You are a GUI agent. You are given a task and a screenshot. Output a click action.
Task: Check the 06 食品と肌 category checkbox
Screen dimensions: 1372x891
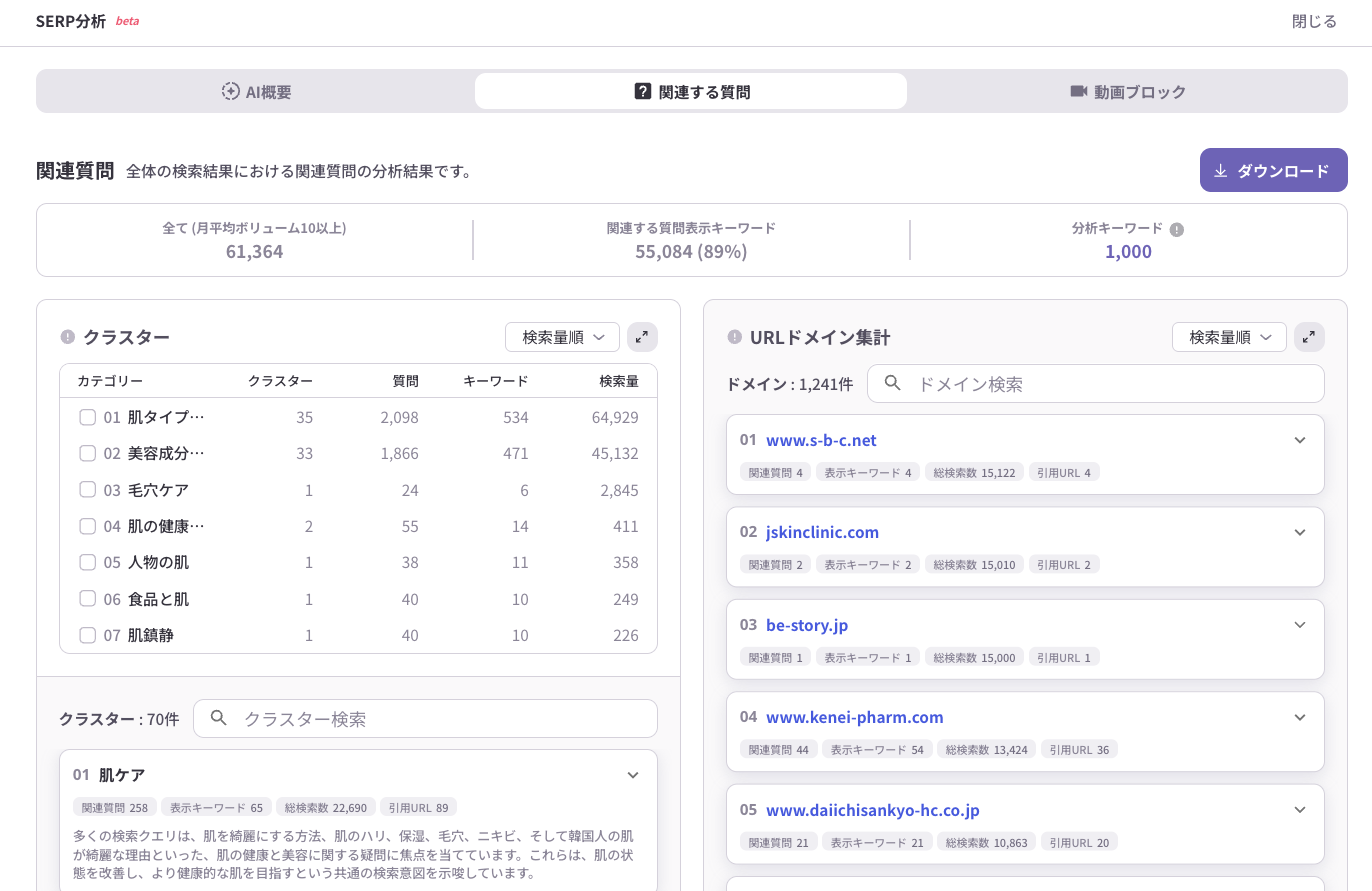pyautogui.click(x=87, y=599)
